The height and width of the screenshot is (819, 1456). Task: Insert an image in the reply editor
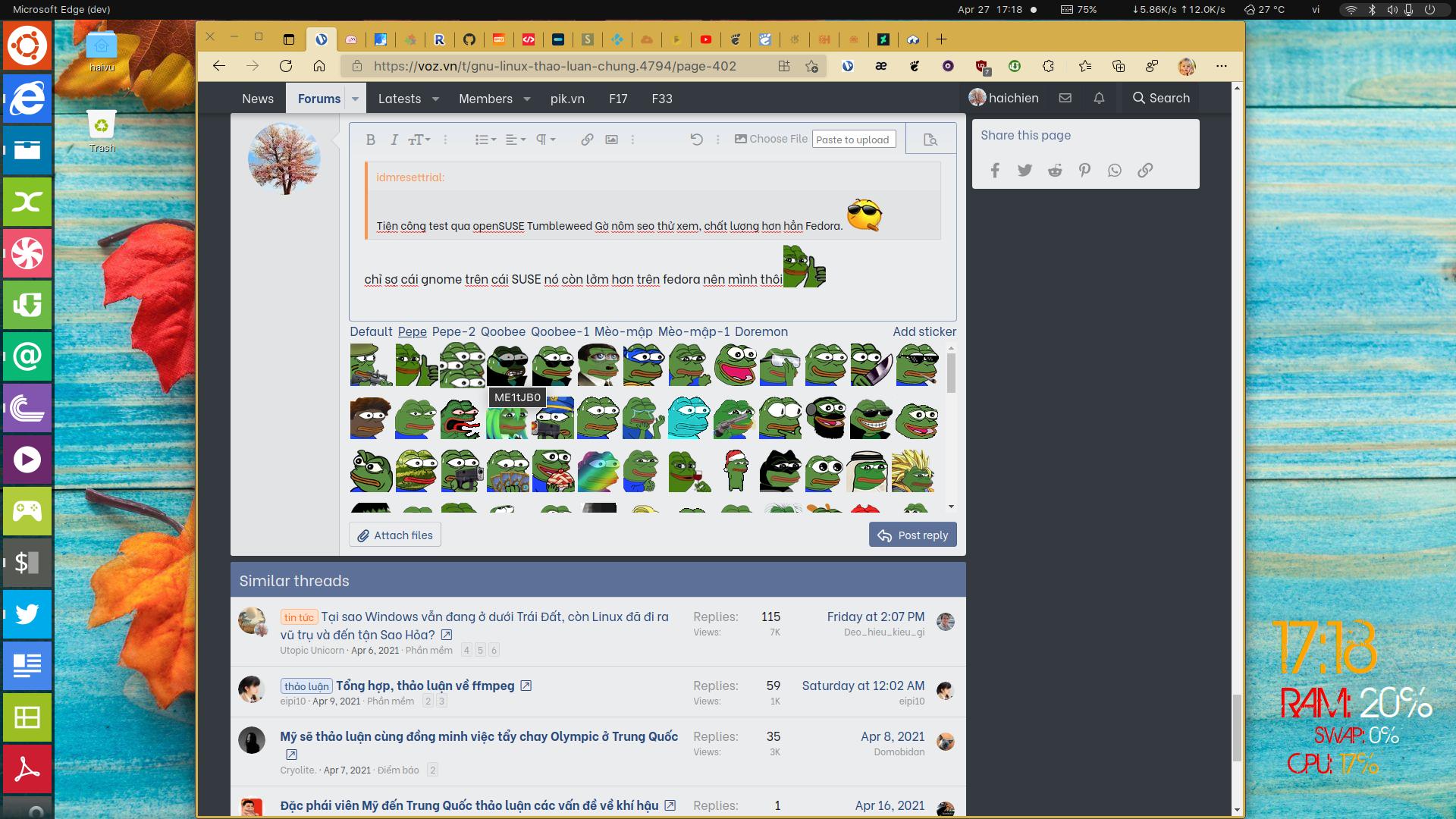point(611,140)
